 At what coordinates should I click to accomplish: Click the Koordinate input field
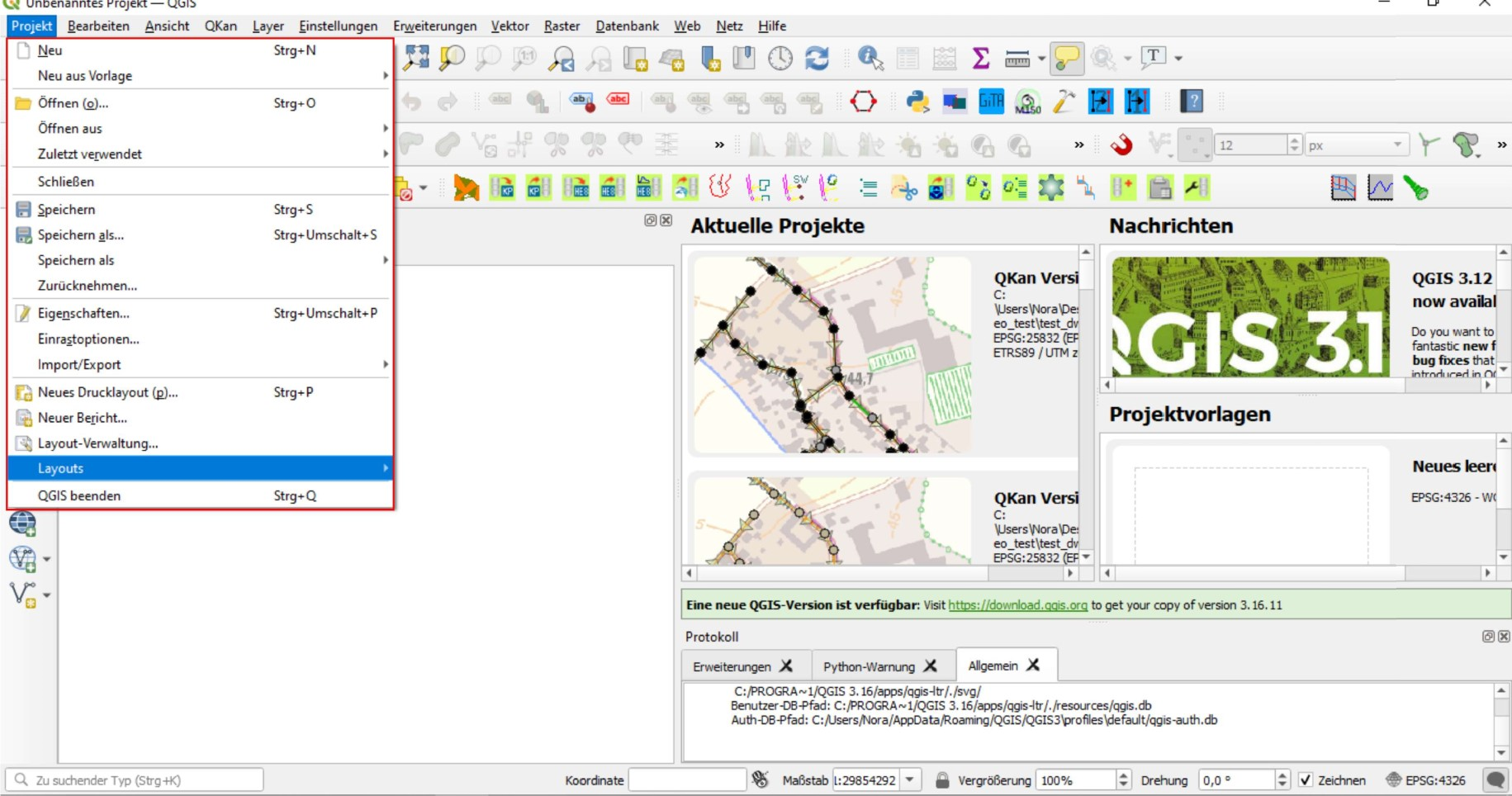point(686,780)
